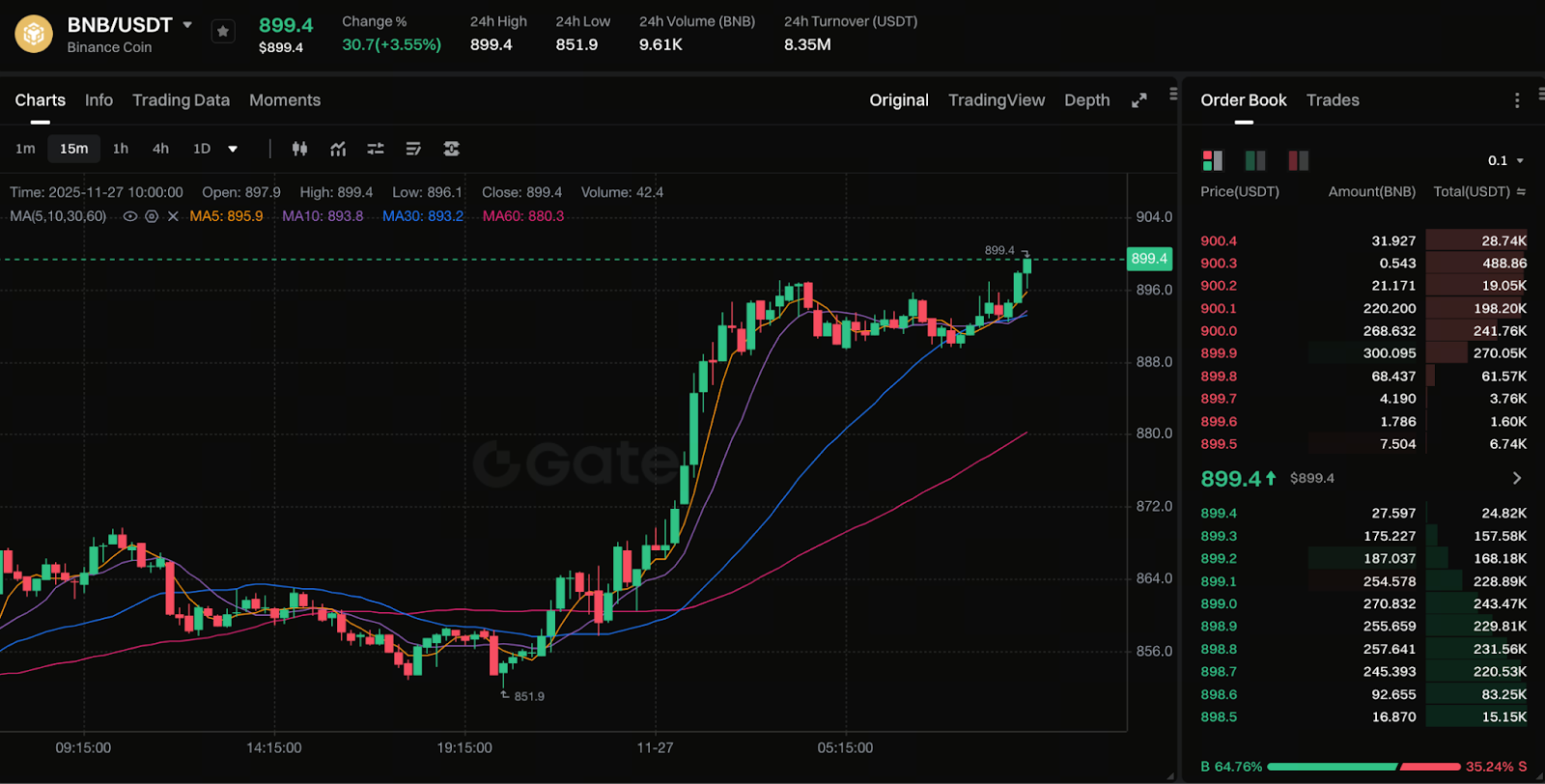The image size is (1545, 784).
Task: Show asks-only order book view
Action: click(1299, 160)
